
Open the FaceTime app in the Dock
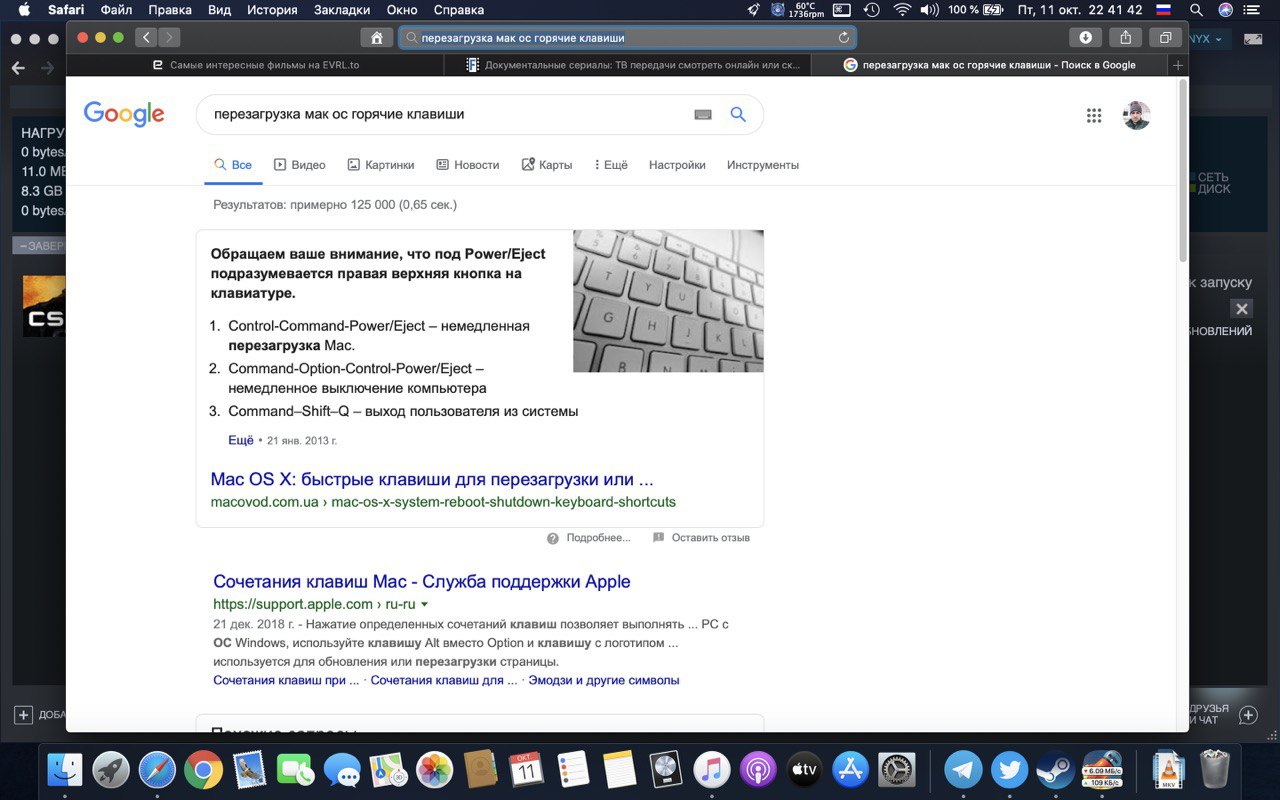(296, 770)
